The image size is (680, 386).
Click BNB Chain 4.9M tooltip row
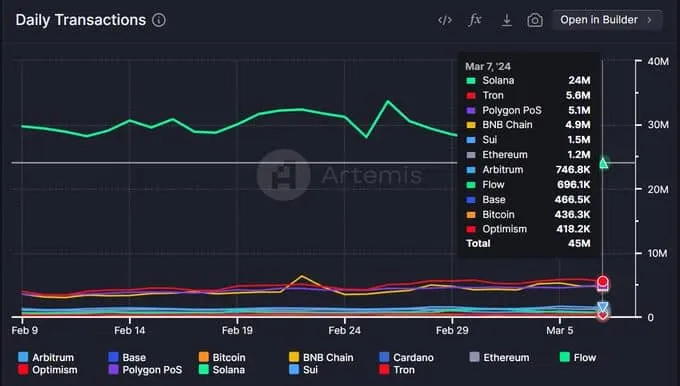point(528,125)
